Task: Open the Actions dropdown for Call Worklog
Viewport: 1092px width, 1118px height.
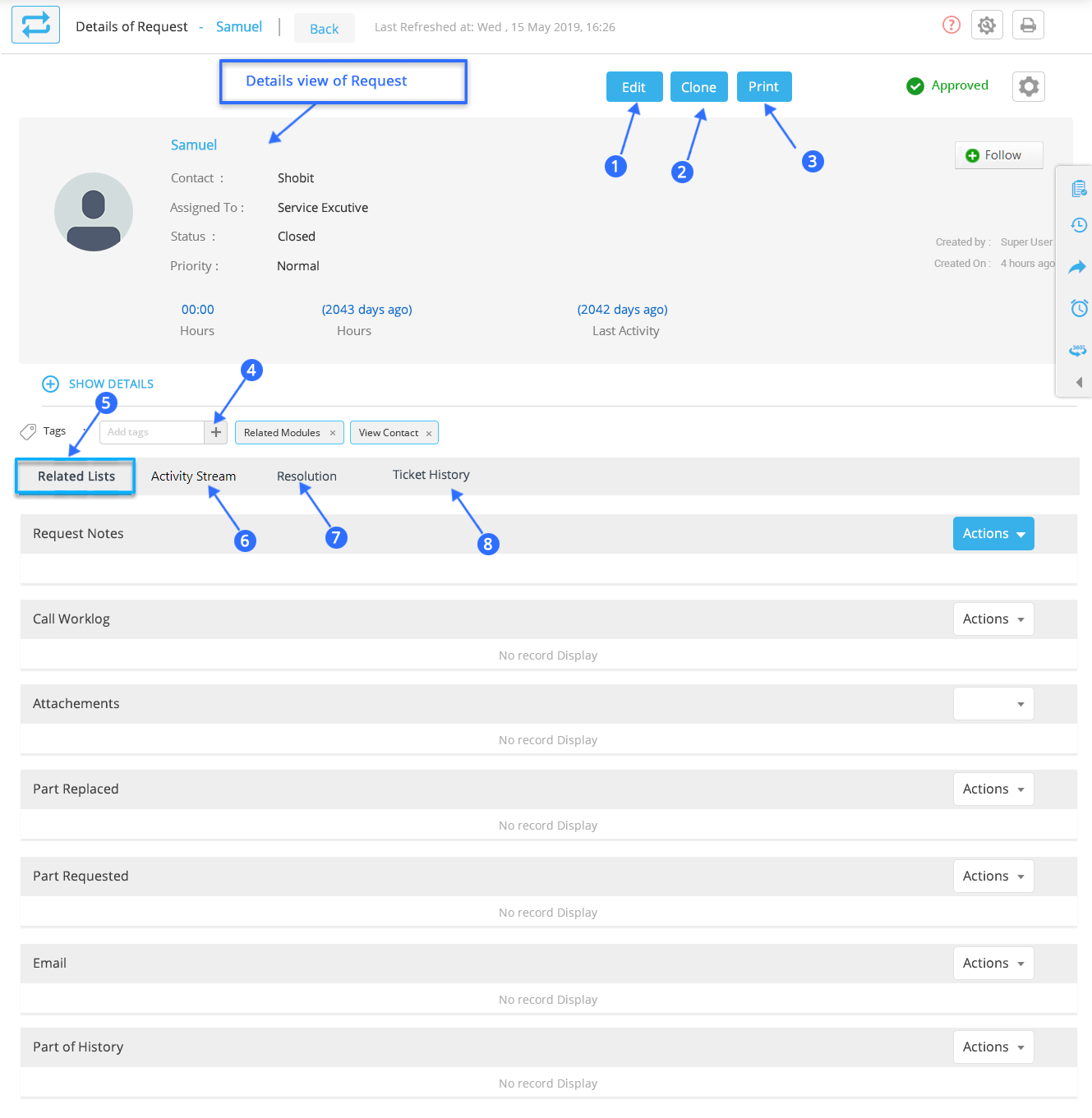Action: pos(993,619)
